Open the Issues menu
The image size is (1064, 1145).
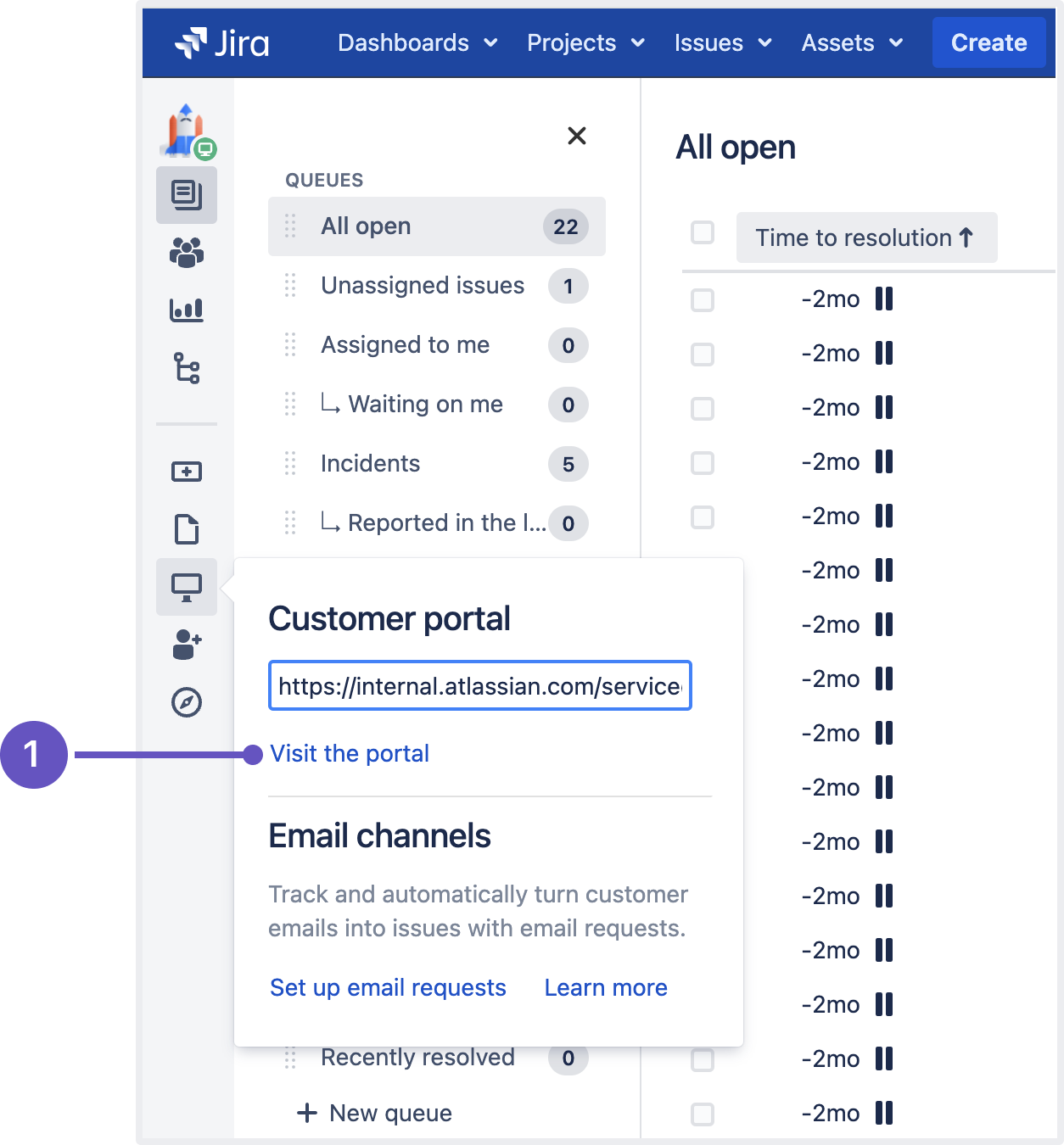click(723, 42)
